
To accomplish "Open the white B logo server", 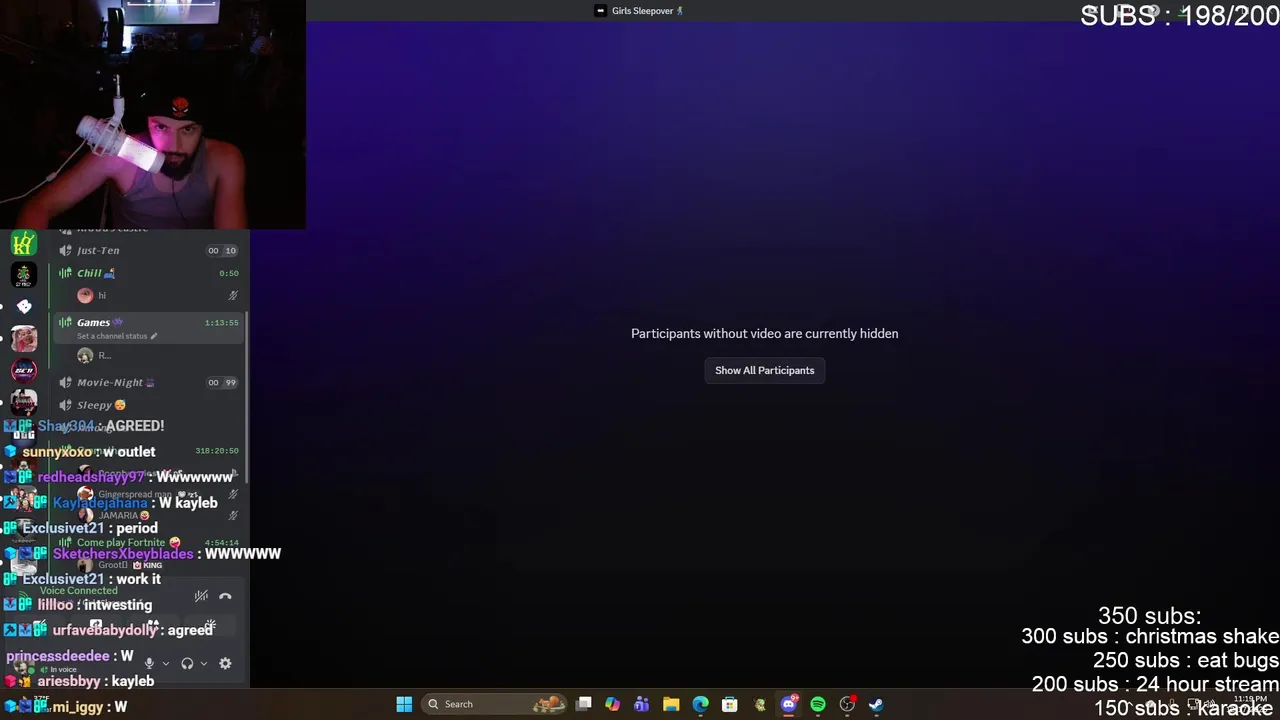I will [24, 306].
